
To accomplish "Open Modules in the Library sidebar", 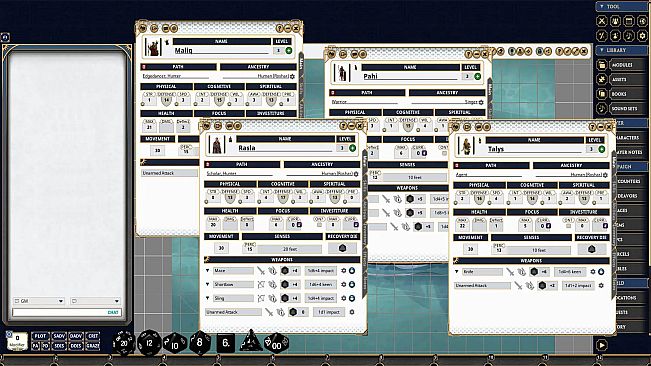I will (x=621, y=65).
